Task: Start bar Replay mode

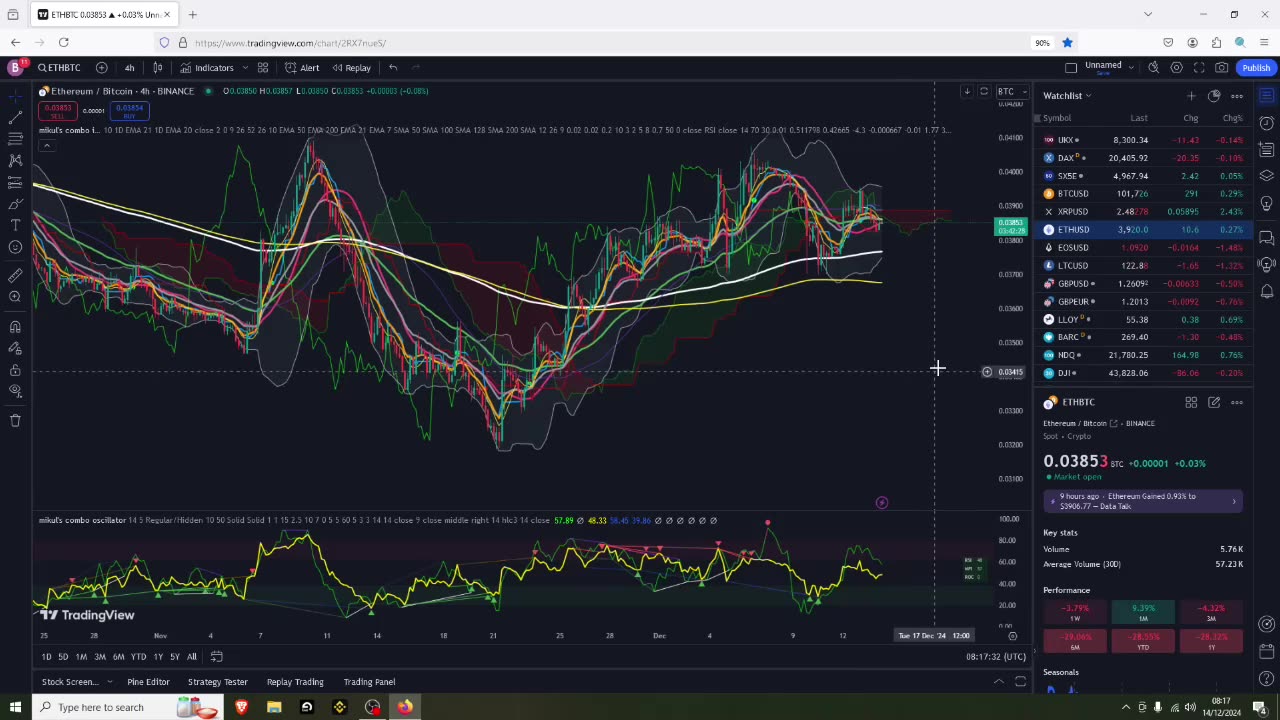Action: point(351,68)
